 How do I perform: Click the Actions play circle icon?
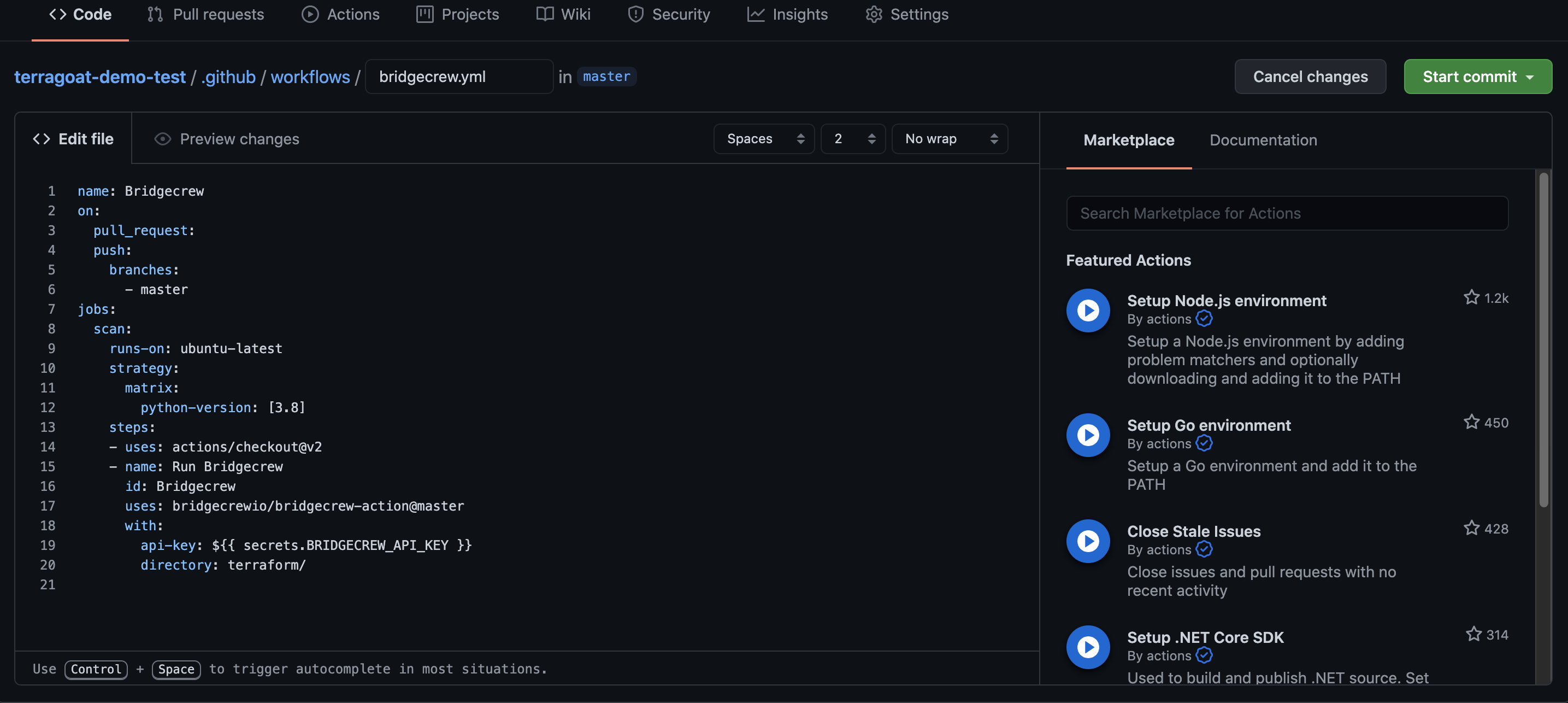click(310, 14)
